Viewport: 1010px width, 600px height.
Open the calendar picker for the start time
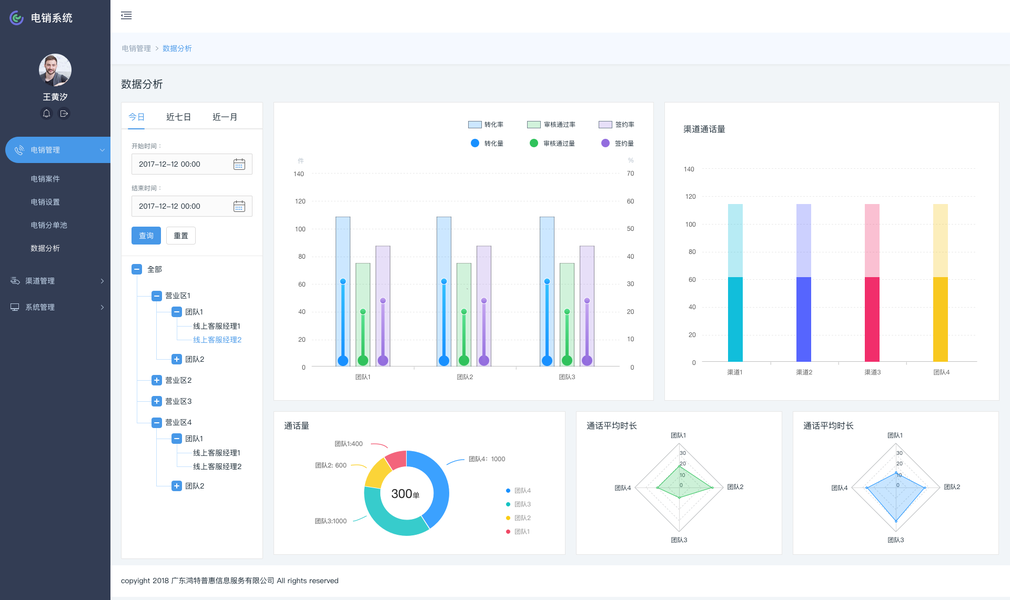[x=239, y=164]
